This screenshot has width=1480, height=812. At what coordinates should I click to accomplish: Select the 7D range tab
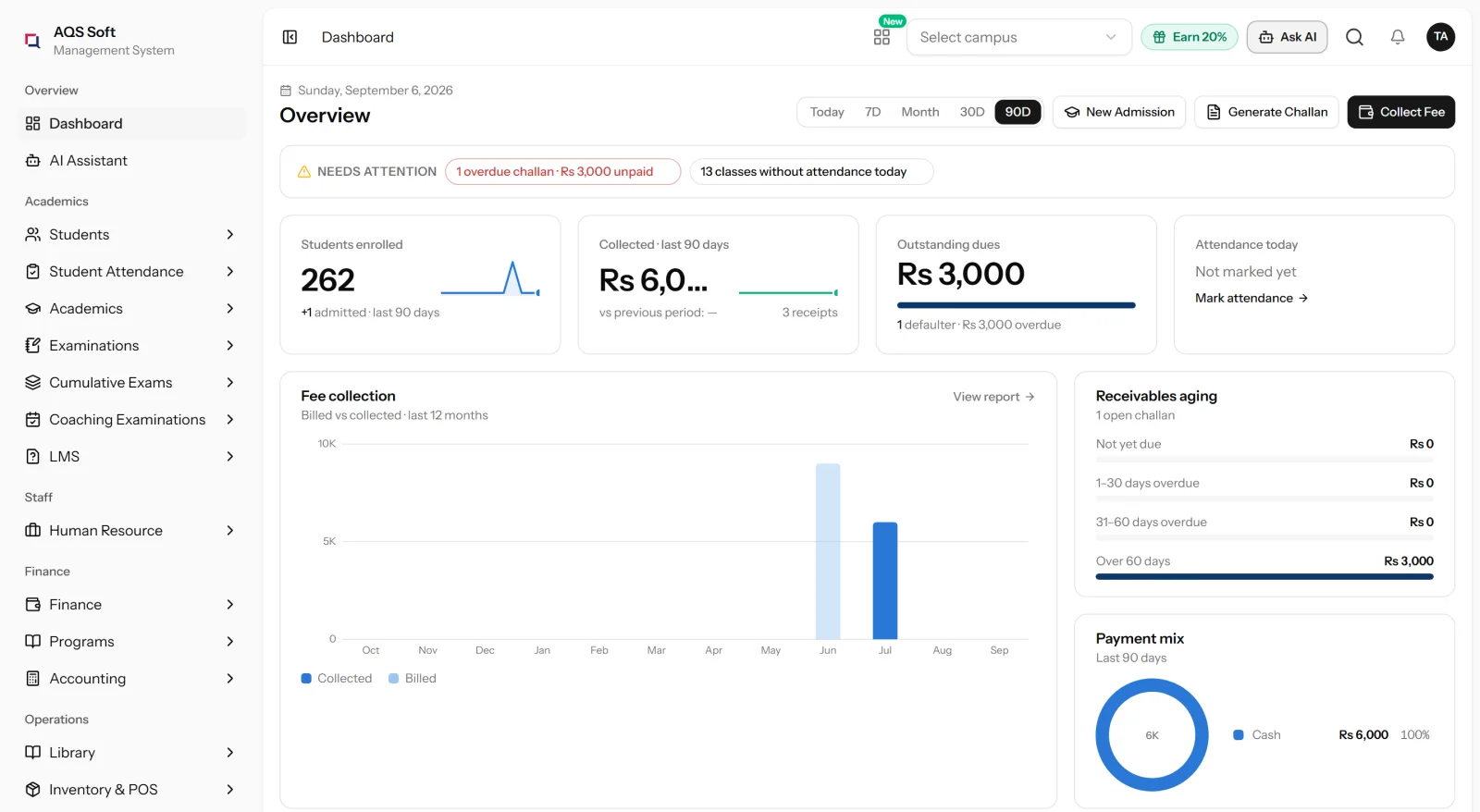click(872, 112)
